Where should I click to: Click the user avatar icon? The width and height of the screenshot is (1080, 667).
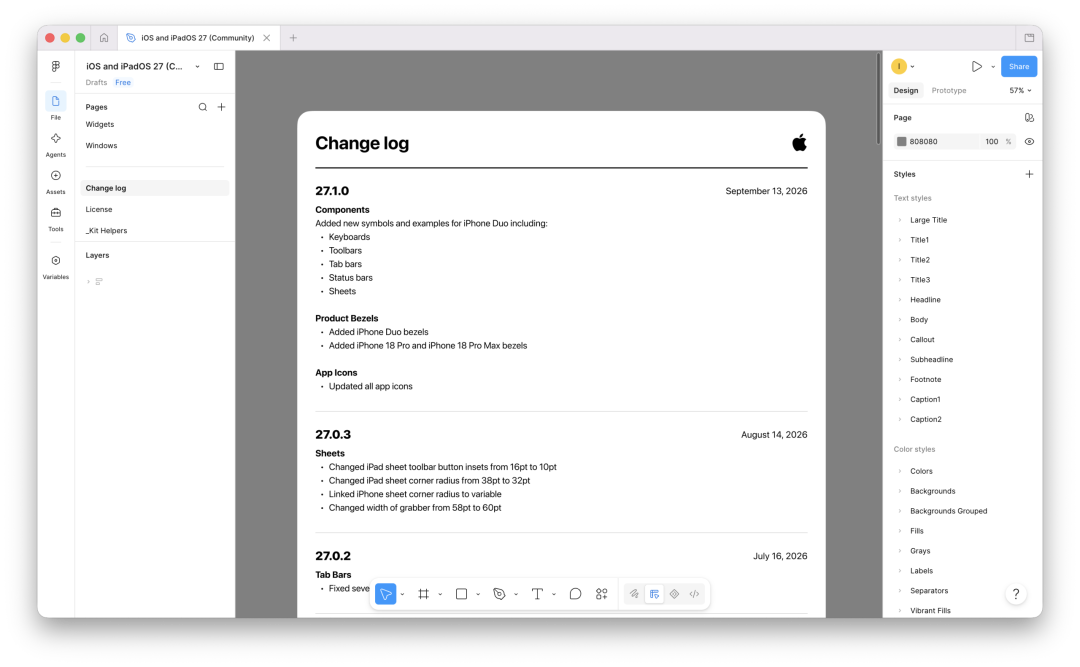click(x=899, y=66)
